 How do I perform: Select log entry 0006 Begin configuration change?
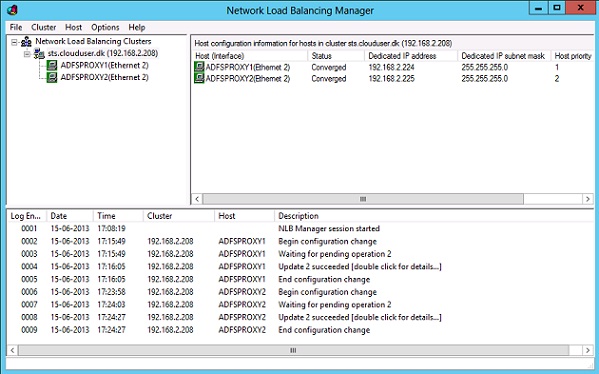(x=300, y=291)
